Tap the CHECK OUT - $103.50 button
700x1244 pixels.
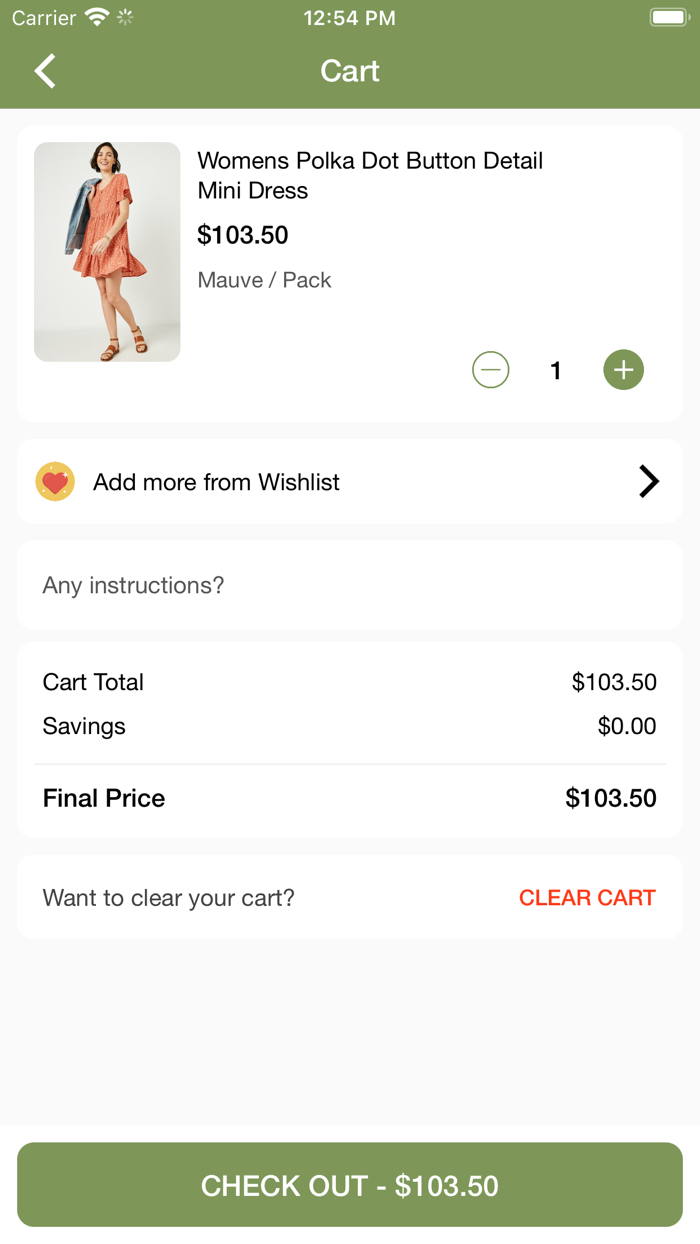click(350, 1185)
